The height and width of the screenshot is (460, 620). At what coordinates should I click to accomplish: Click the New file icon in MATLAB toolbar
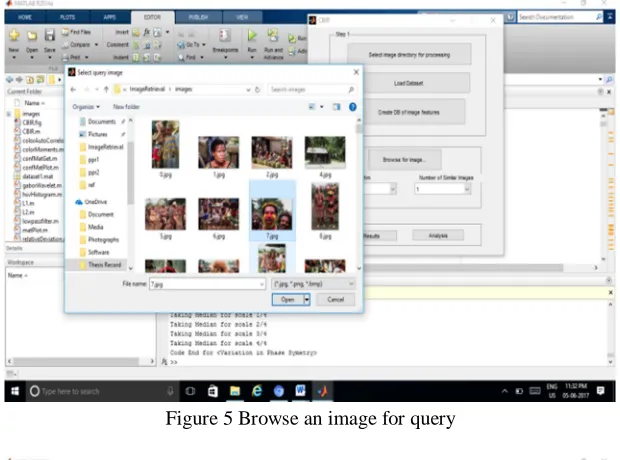[14, 36]
